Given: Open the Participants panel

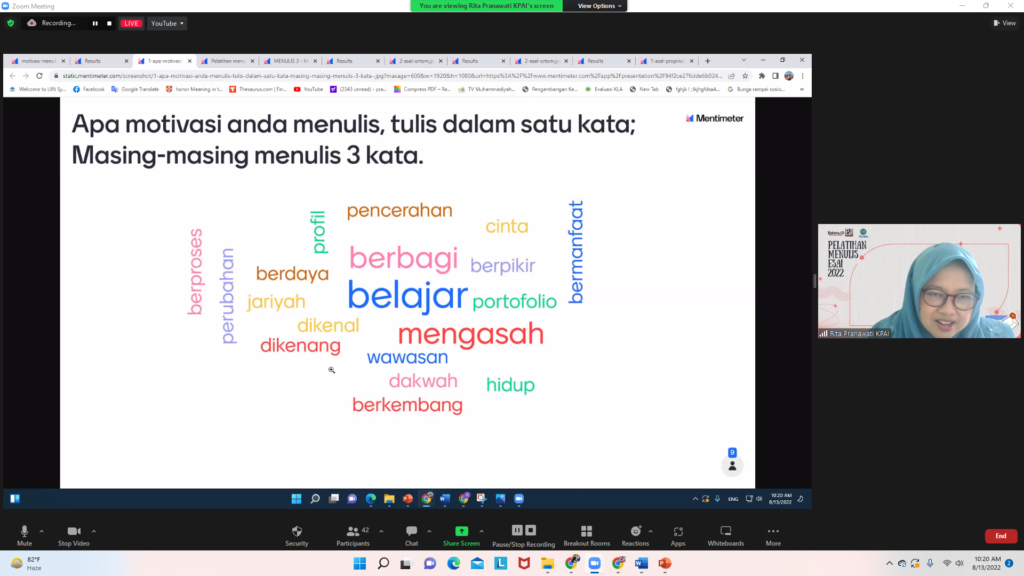Looking at the screenshot, I should pos(353,536).
